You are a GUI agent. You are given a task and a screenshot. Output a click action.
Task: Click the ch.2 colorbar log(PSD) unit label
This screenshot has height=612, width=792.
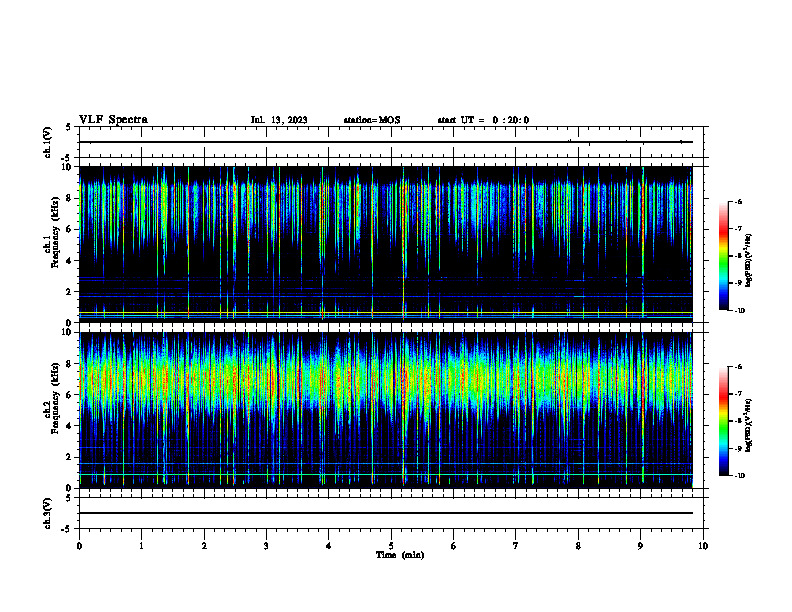(x=749, y=425)
